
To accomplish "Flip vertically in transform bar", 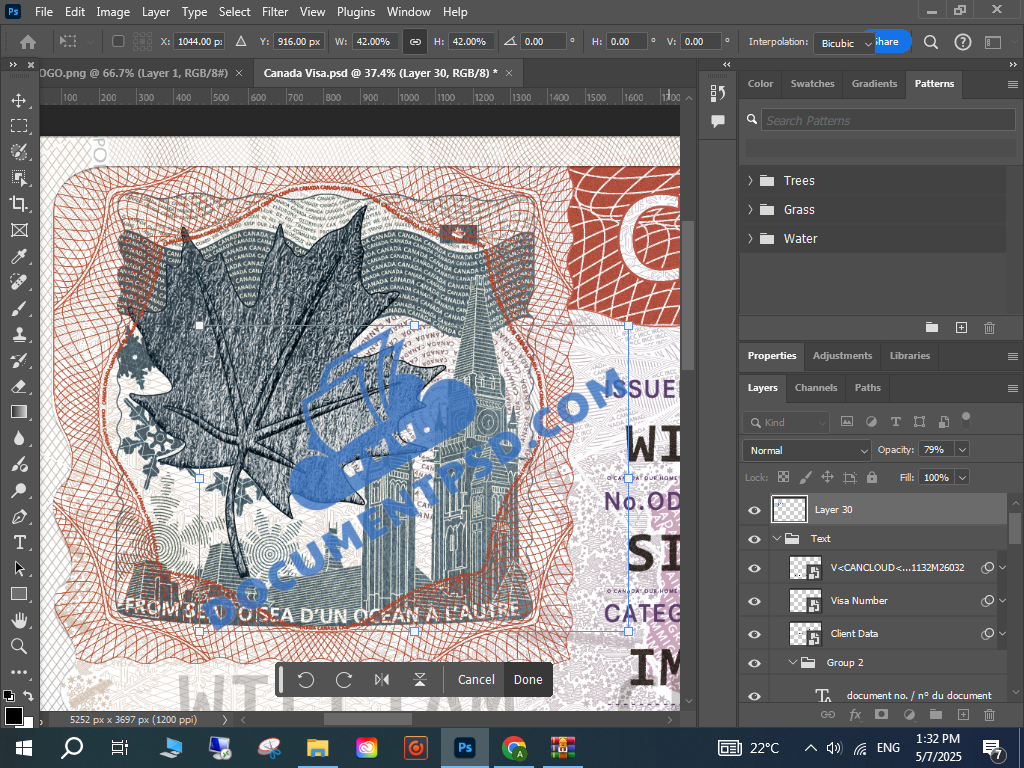I will [420, 680].
